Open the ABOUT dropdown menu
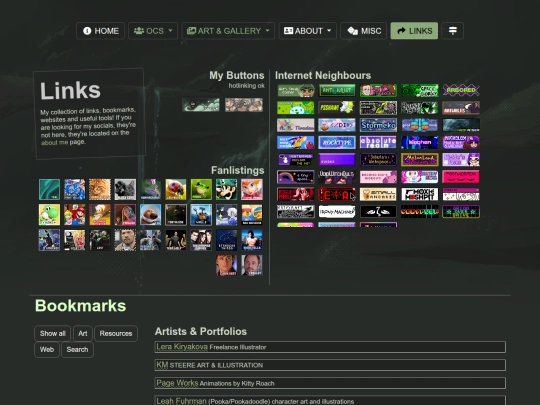 coord(308,31)
